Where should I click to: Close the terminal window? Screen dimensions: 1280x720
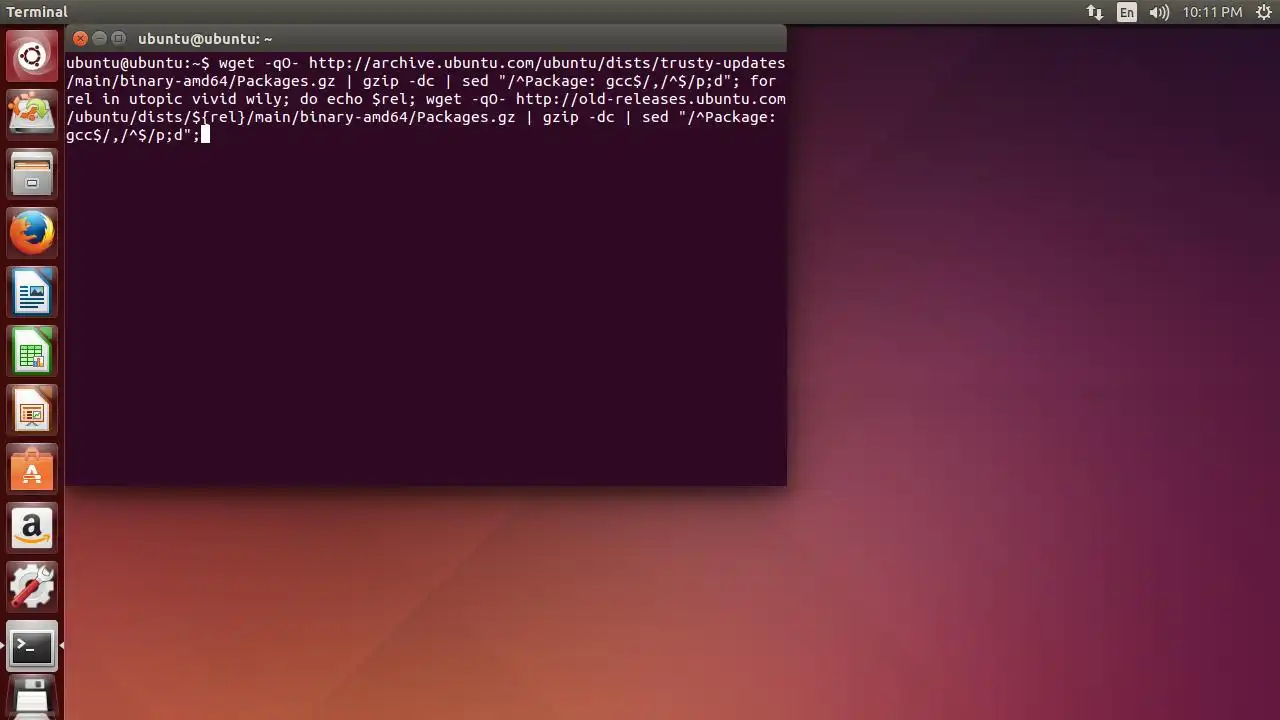click(81, 38)
